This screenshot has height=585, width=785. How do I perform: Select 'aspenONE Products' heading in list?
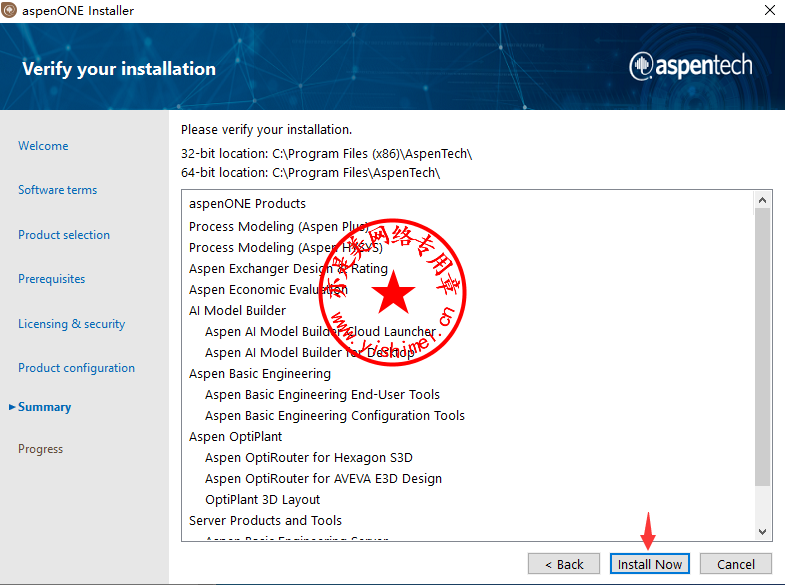[x=247, y=204]
